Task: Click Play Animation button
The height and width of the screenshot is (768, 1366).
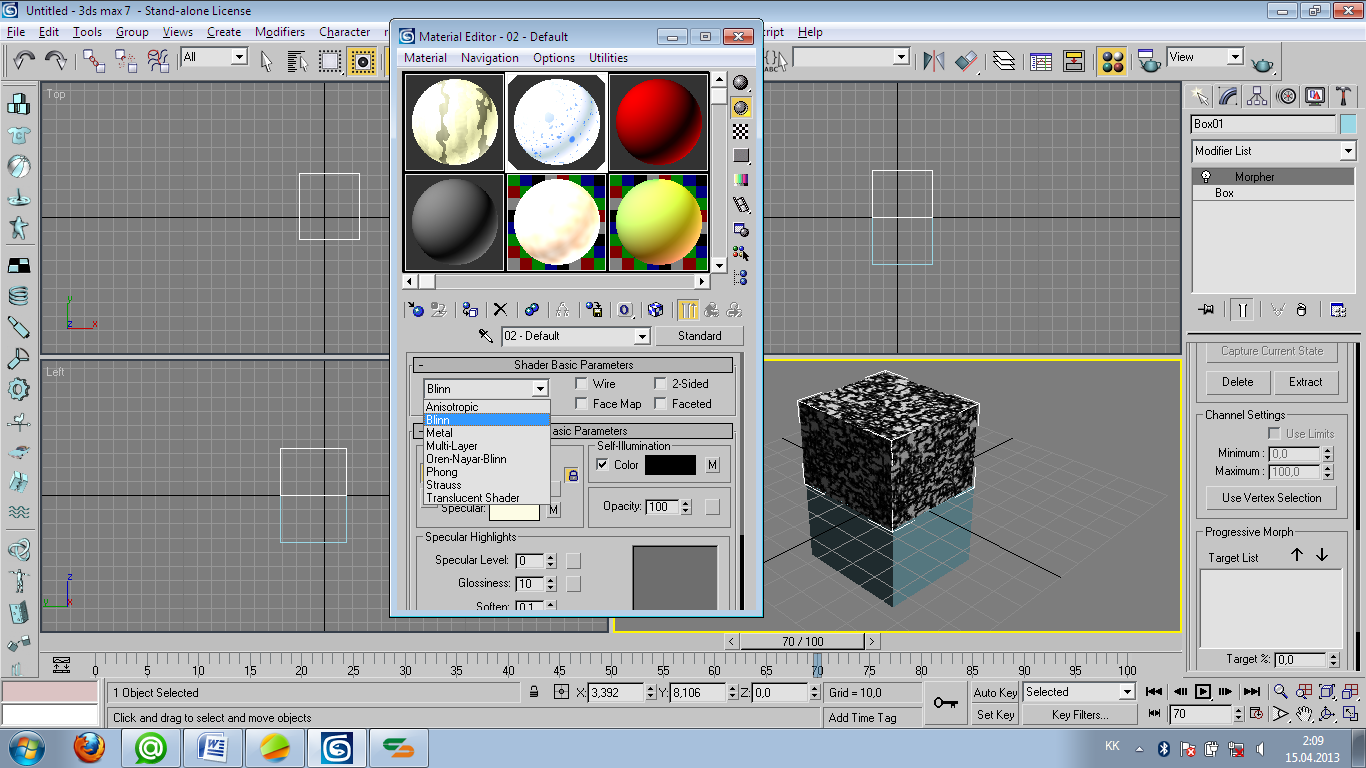Action: pyautogui.click(x=1203, y=692)
